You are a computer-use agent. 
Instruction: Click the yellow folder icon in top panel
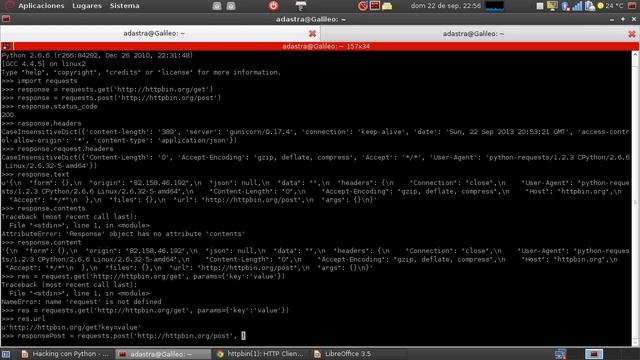click(387, 6)
